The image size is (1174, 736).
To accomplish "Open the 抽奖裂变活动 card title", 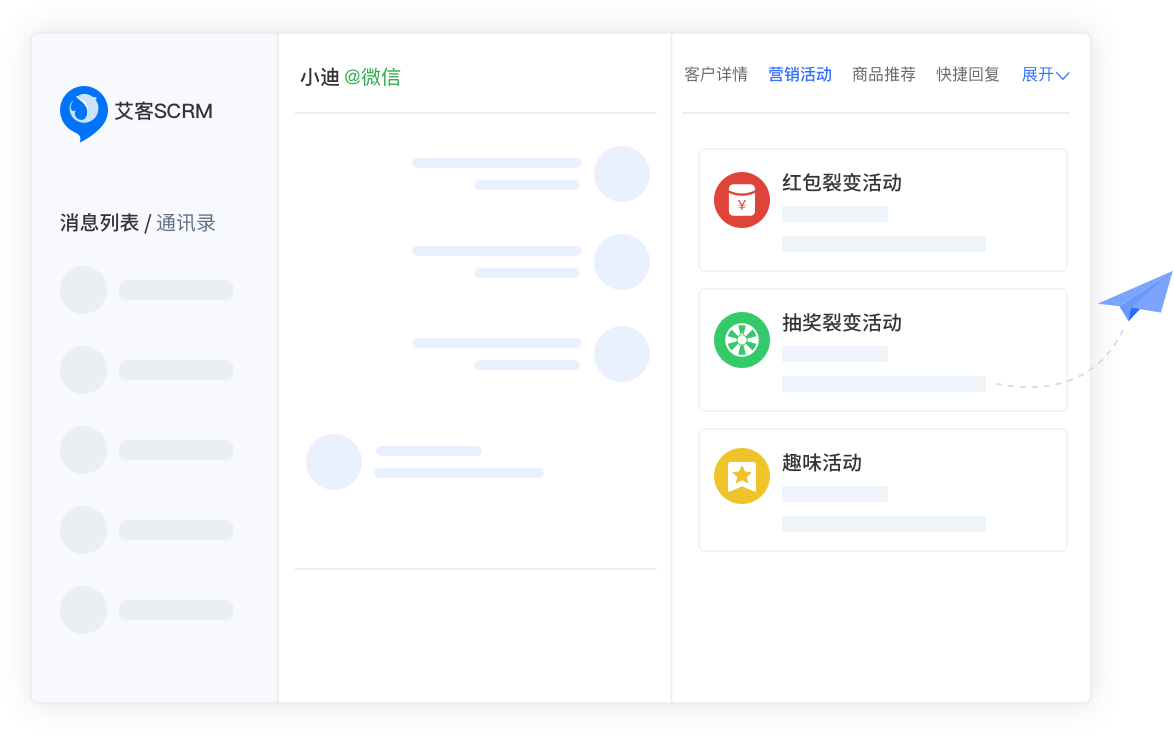I will click(841, 323).
